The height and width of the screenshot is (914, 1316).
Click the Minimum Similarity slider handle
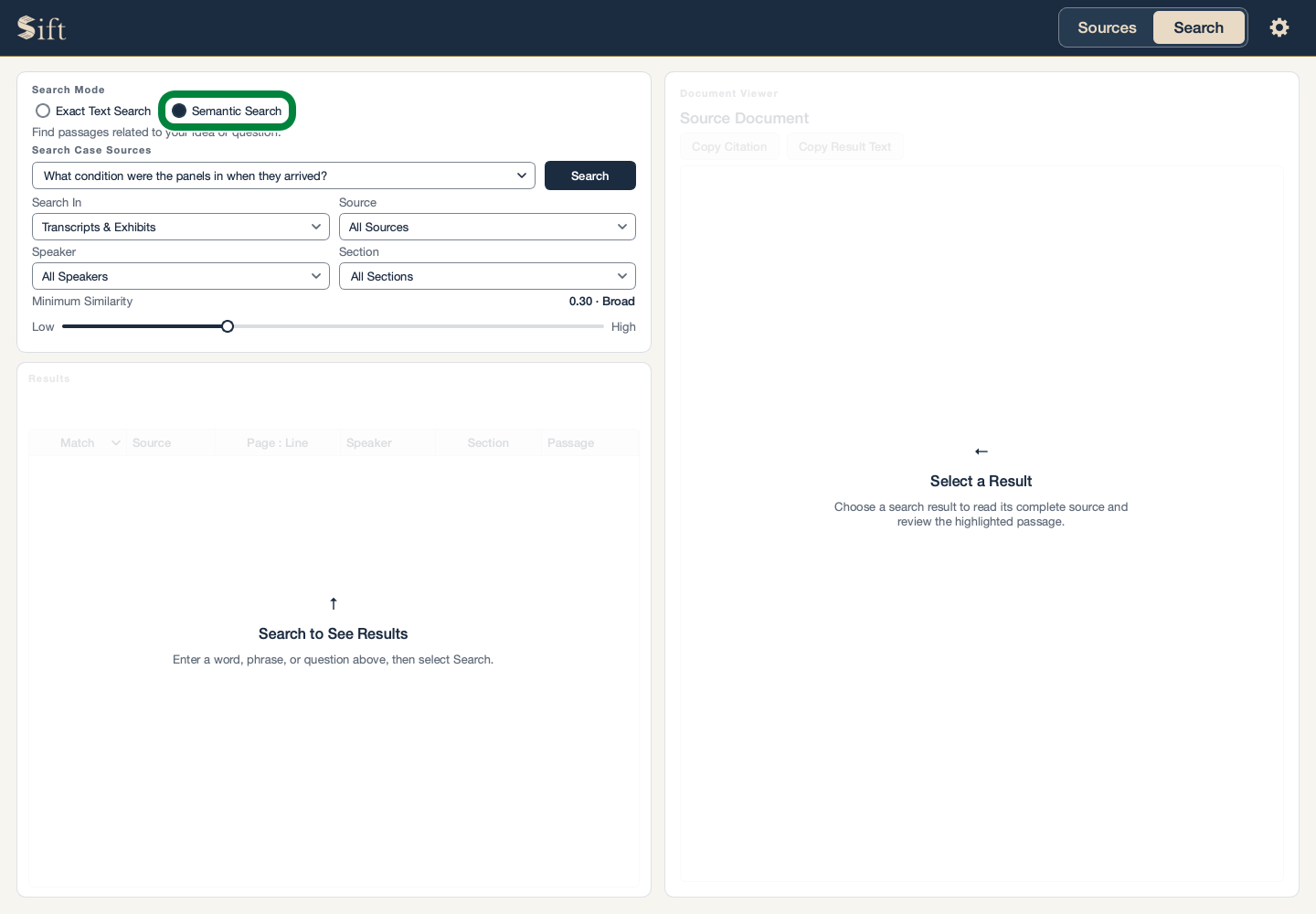click(228, 326)
